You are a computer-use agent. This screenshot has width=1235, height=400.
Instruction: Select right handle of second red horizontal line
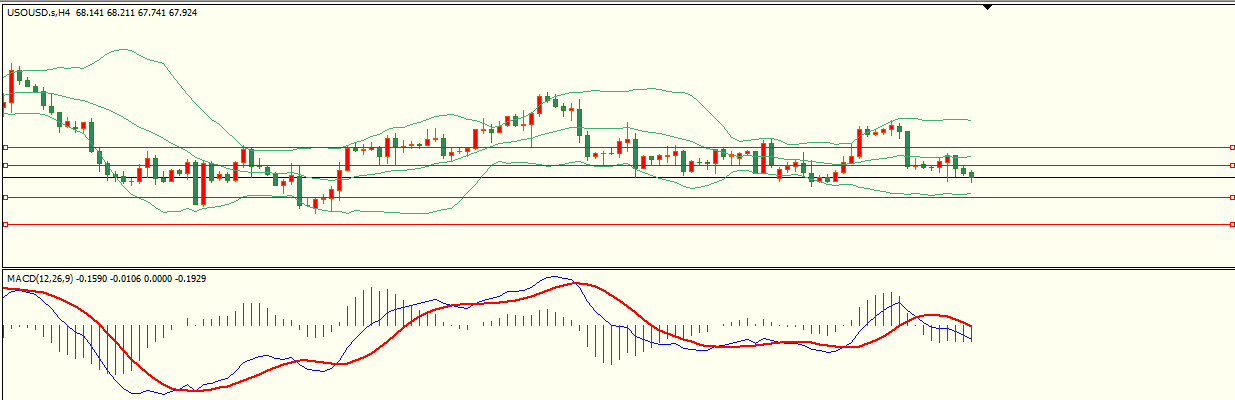[1231, 165]
